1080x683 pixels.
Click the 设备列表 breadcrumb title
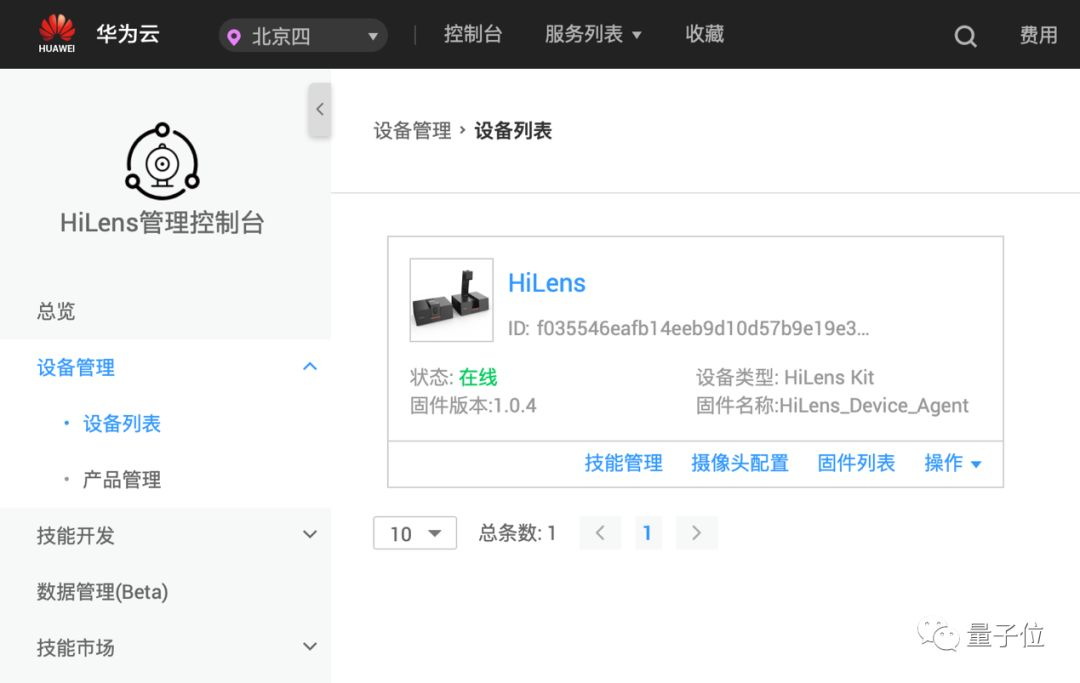[513, 131]
